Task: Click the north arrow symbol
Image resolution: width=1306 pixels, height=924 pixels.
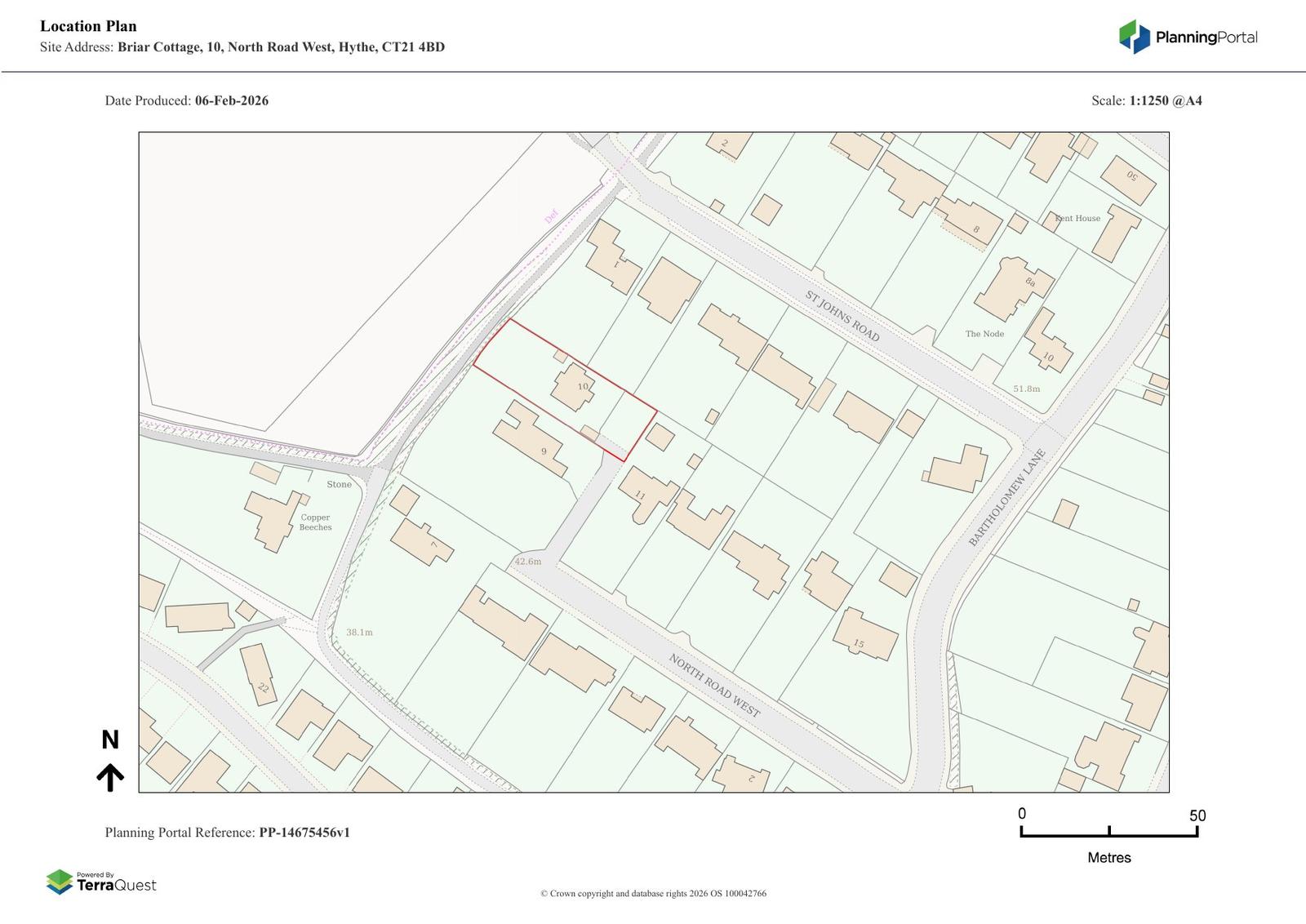Action: click(110, 777)
